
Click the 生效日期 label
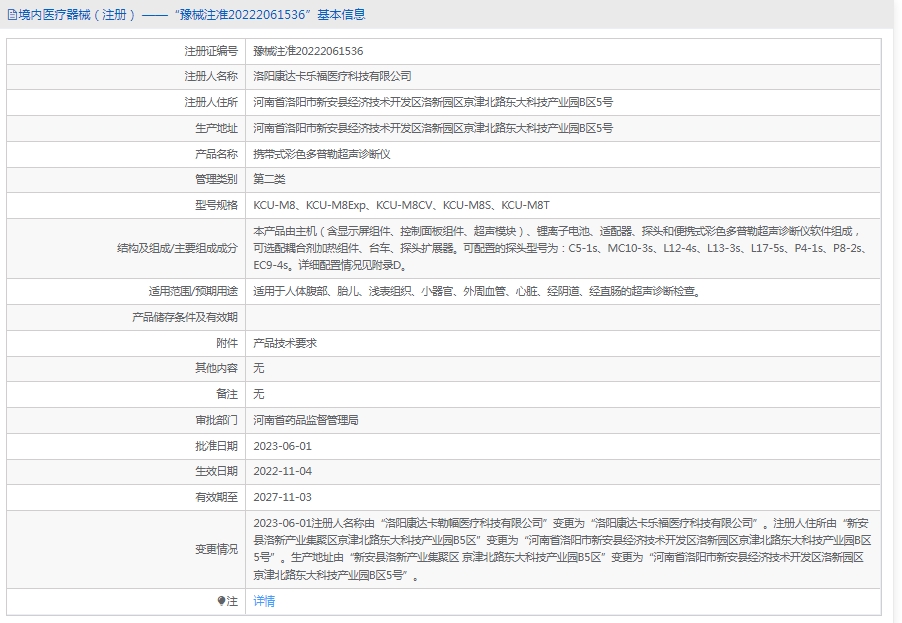(x=216, y=472)
